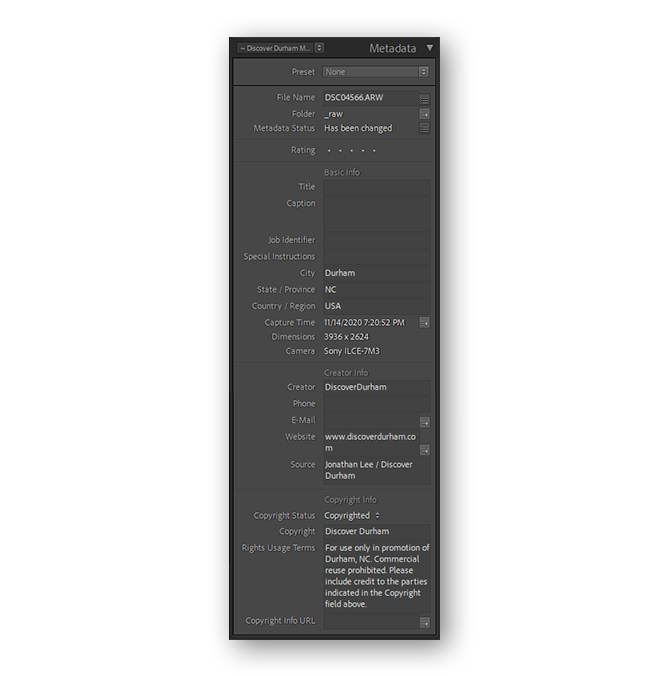Click the Rights Usage Terms label
Screen dimensions: 668x676
278,548
